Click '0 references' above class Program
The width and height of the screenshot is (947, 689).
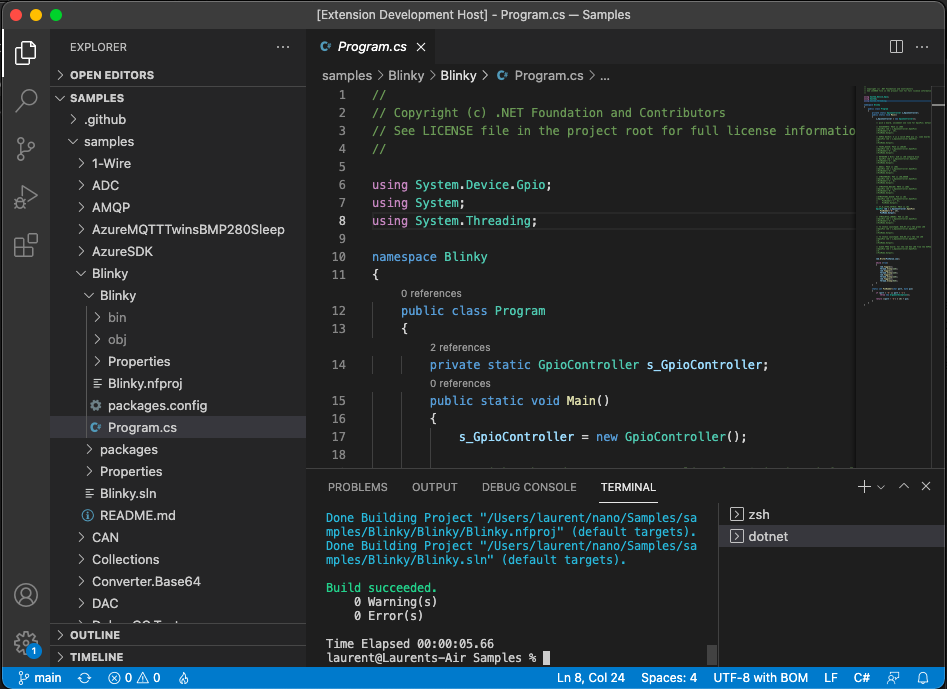(431, 293)
